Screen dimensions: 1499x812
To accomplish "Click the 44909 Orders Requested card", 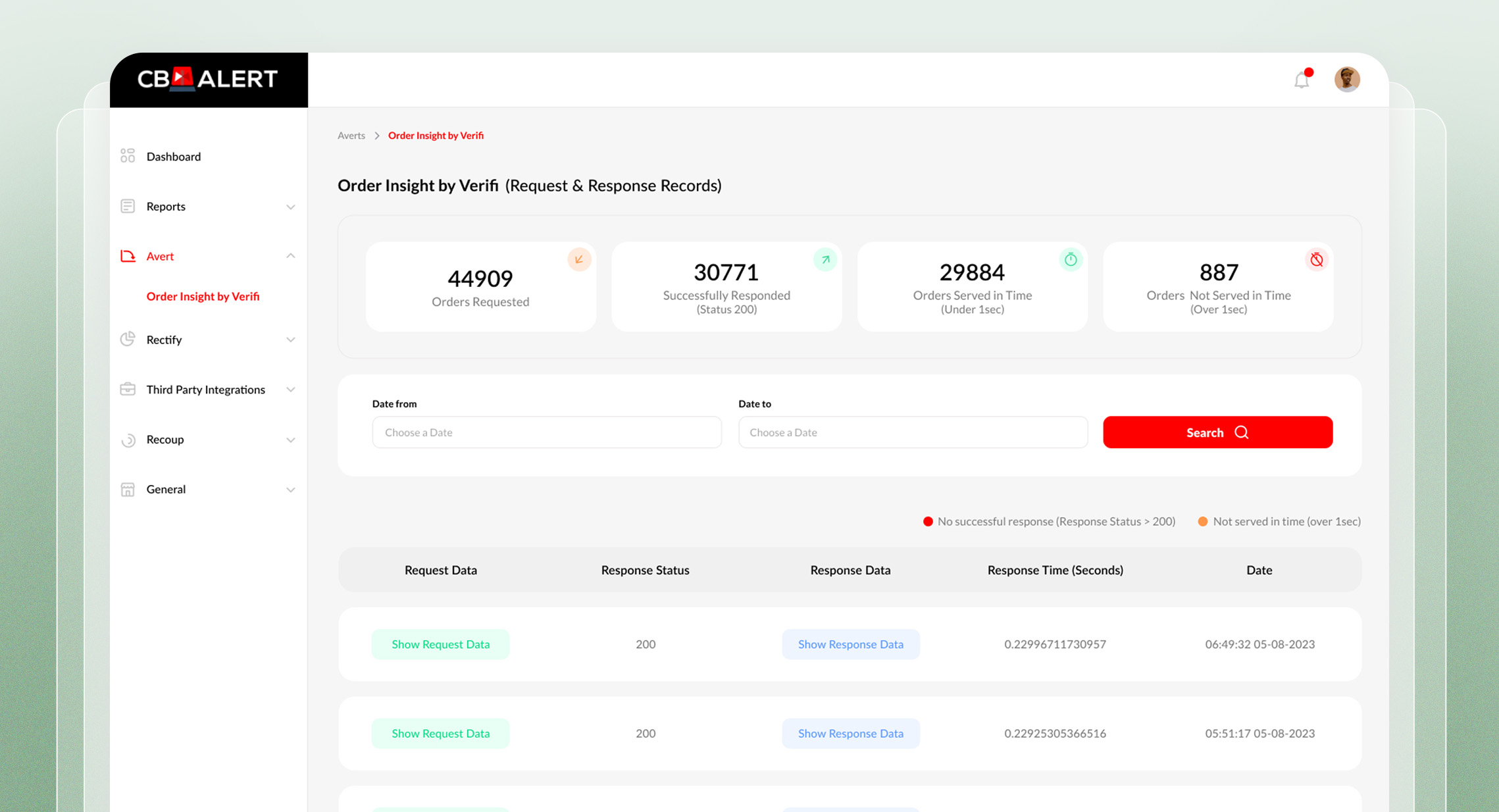I will pyautogui.click(x=481, y=286).
